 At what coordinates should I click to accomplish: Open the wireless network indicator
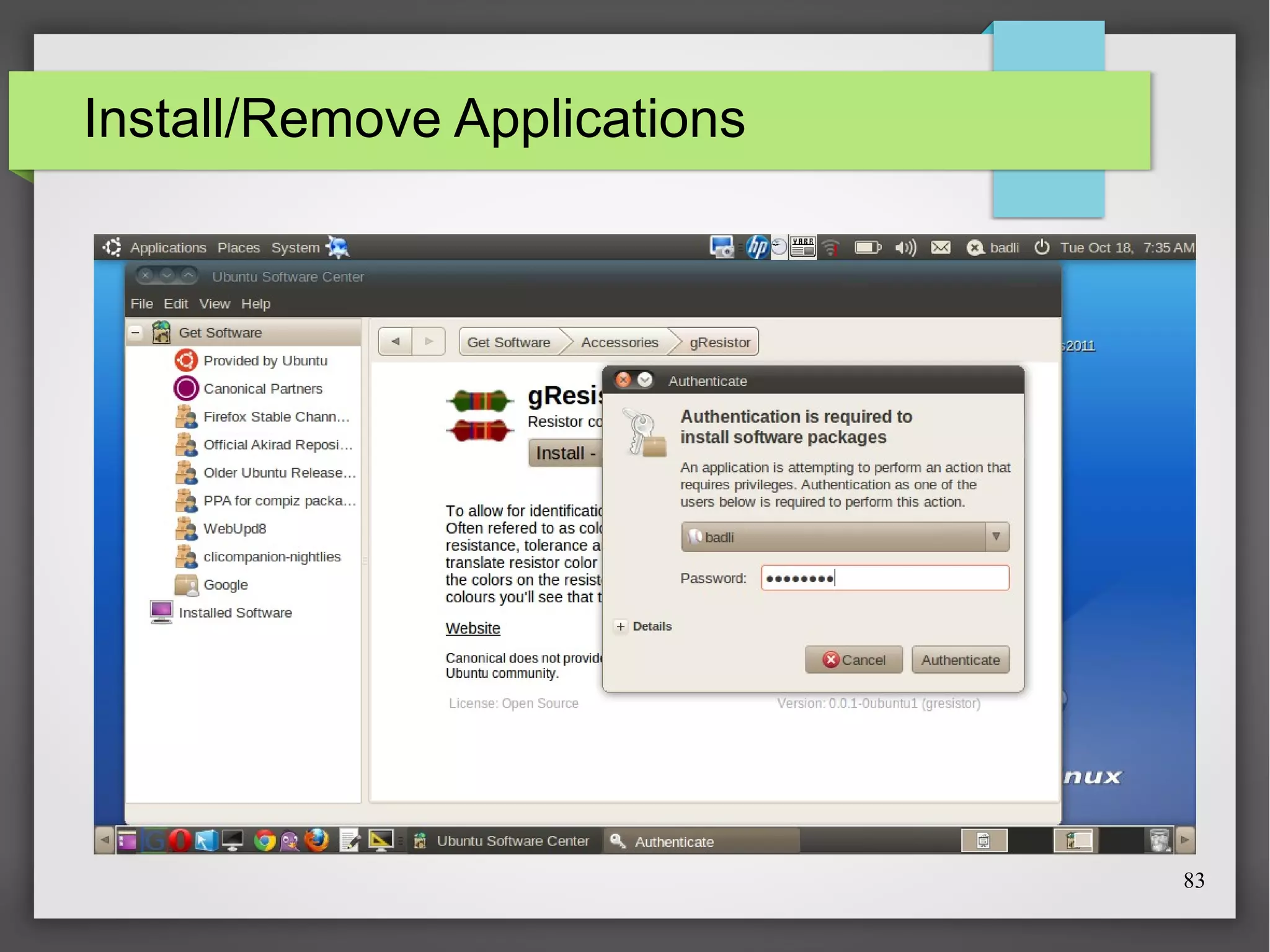coord(831,248)
